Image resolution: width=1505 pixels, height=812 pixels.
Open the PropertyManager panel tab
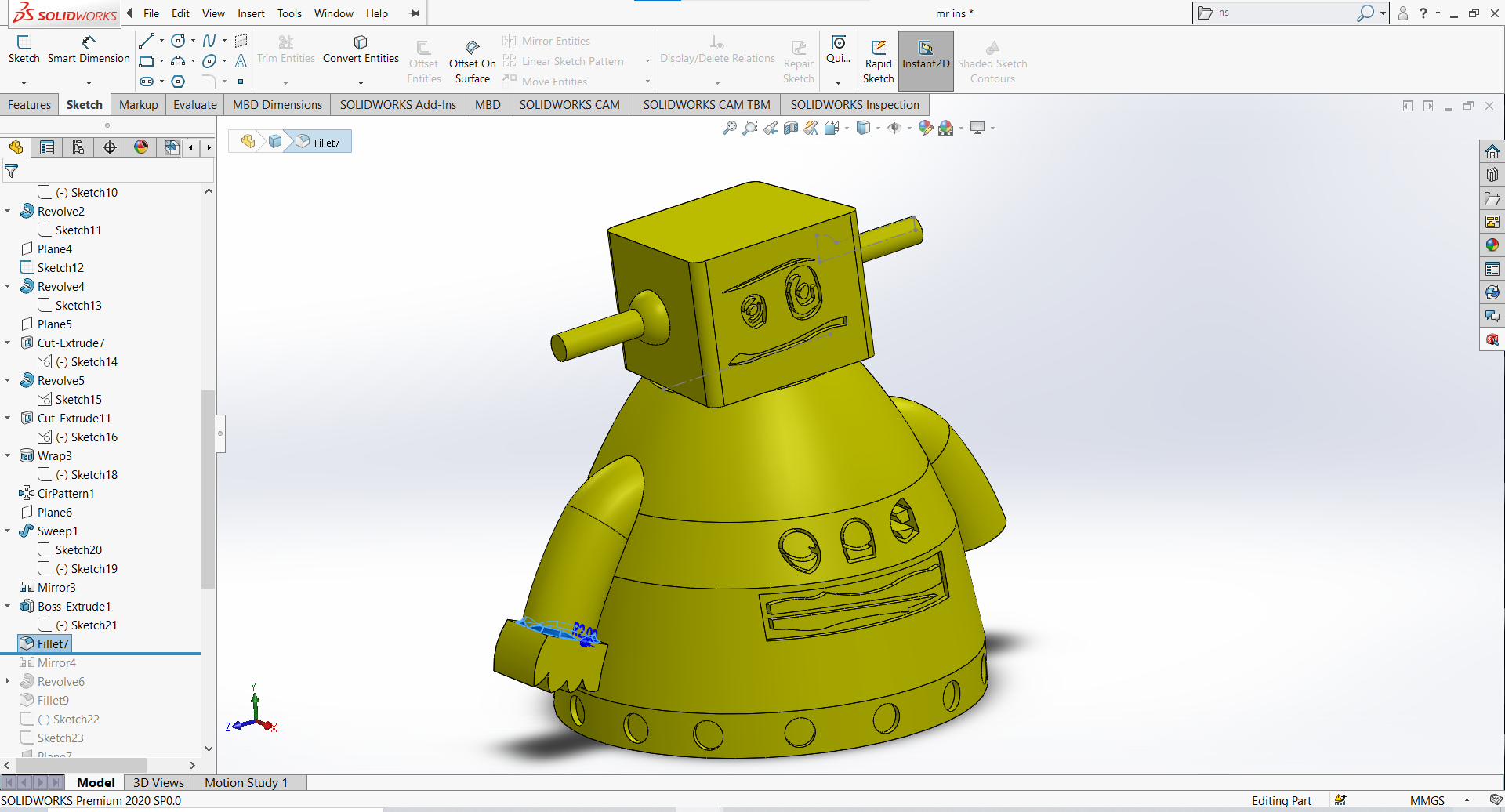[x=47, y=147]
